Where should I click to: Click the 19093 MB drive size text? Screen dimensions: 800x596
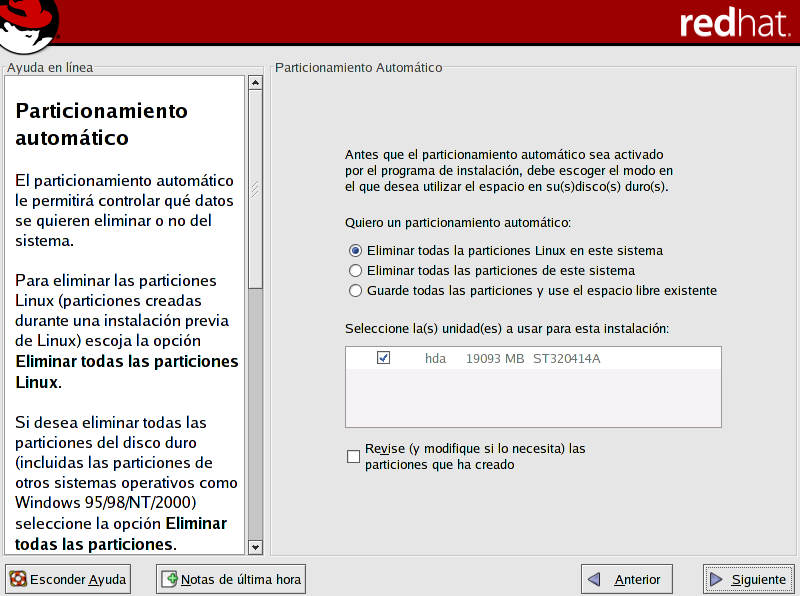[495, 358]
